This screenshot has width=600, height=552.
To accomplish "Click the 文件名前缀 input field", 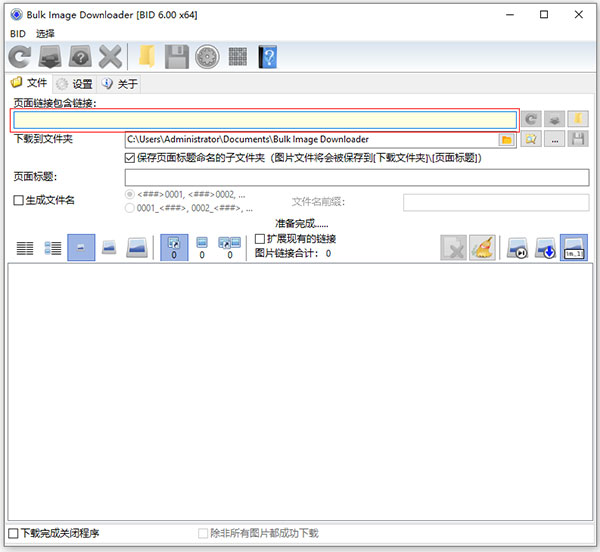I will (x=496, y=202).
